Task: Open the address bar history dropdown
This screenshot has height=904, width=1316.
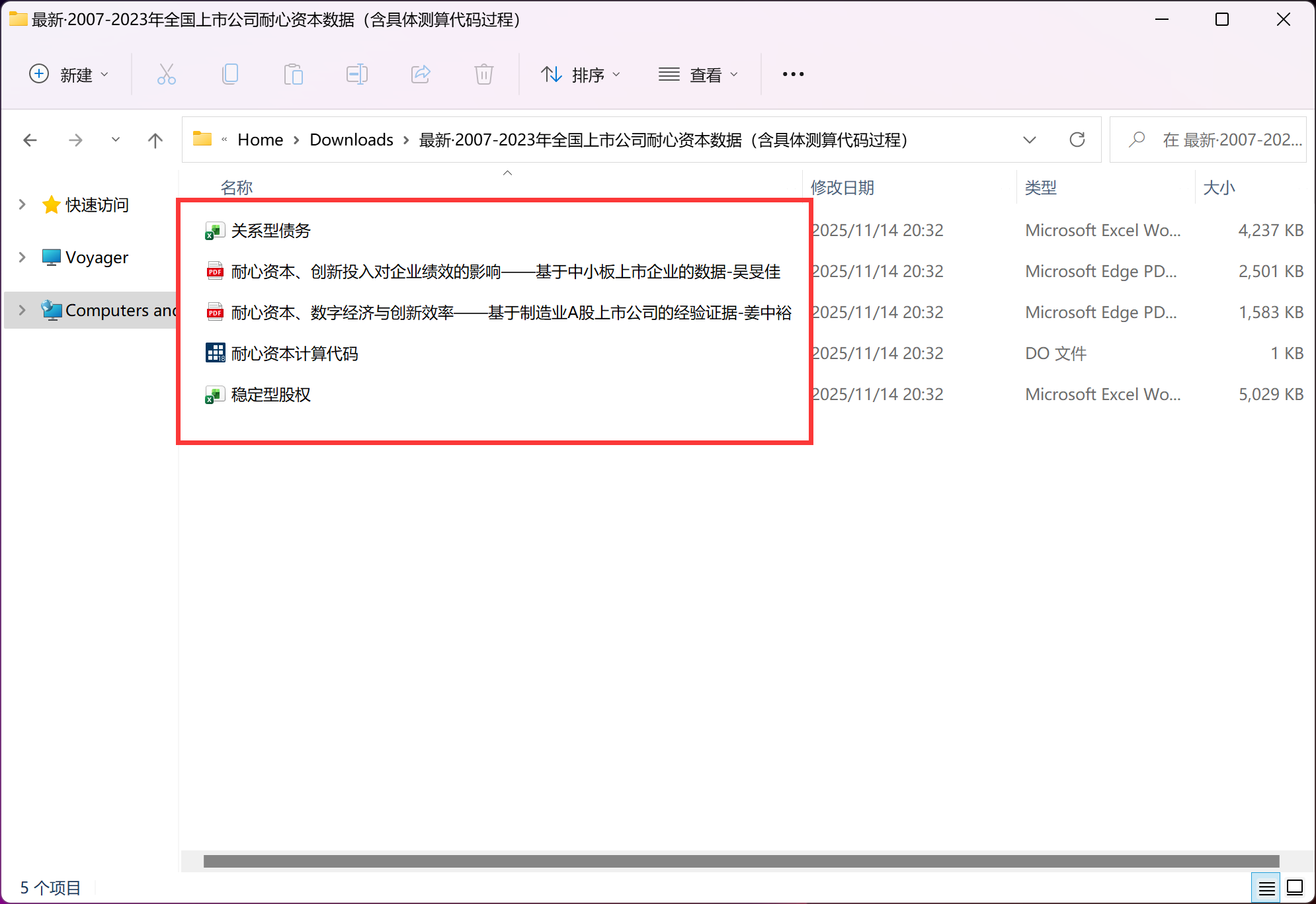Action: click(x=1029, y=140)
